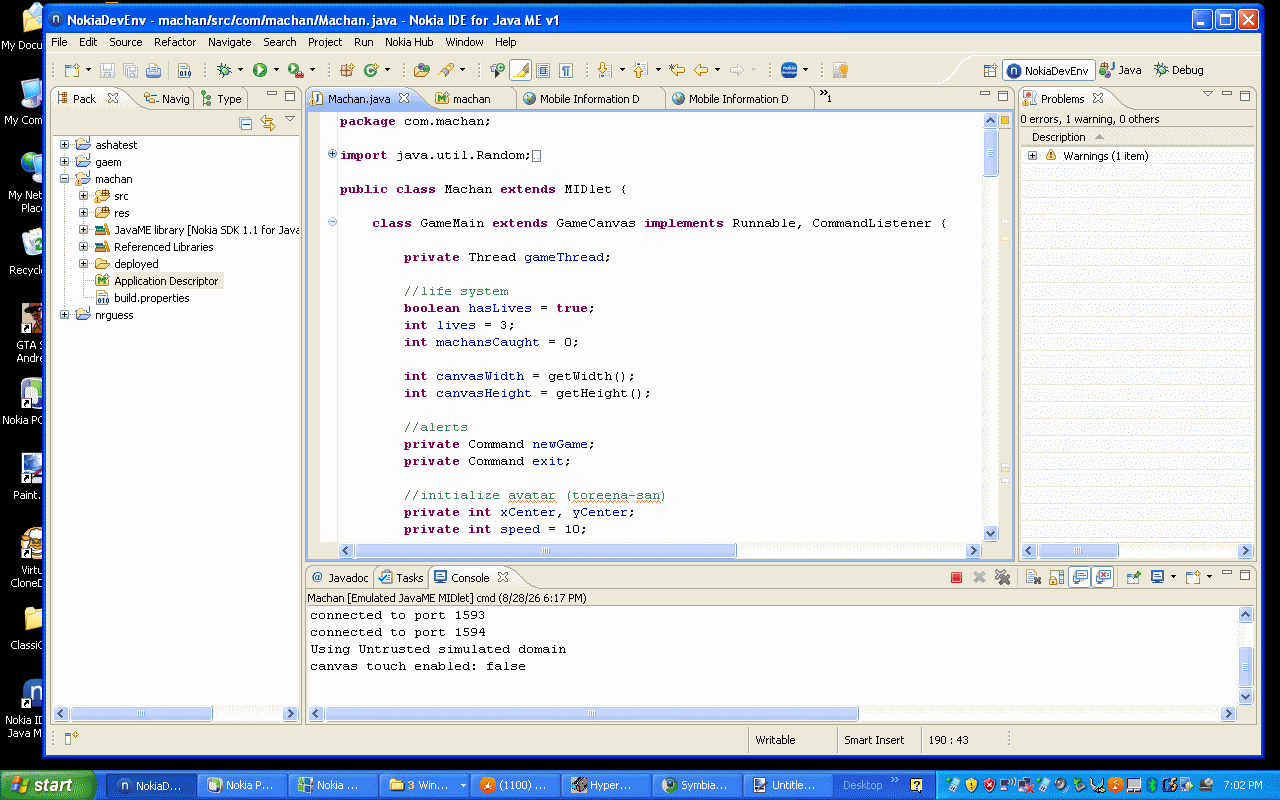Toggle show console when standard error changes

[x=1103, y=577]
